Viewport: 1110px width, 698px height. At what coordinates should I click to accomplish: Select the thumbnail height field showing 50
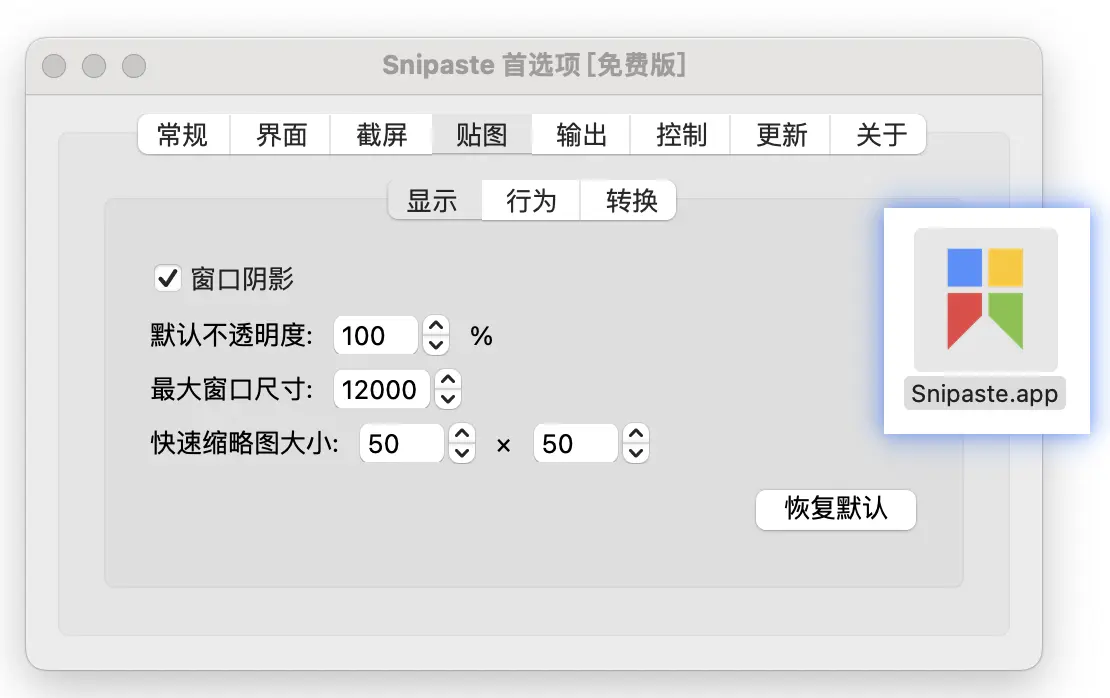point(575,443)
